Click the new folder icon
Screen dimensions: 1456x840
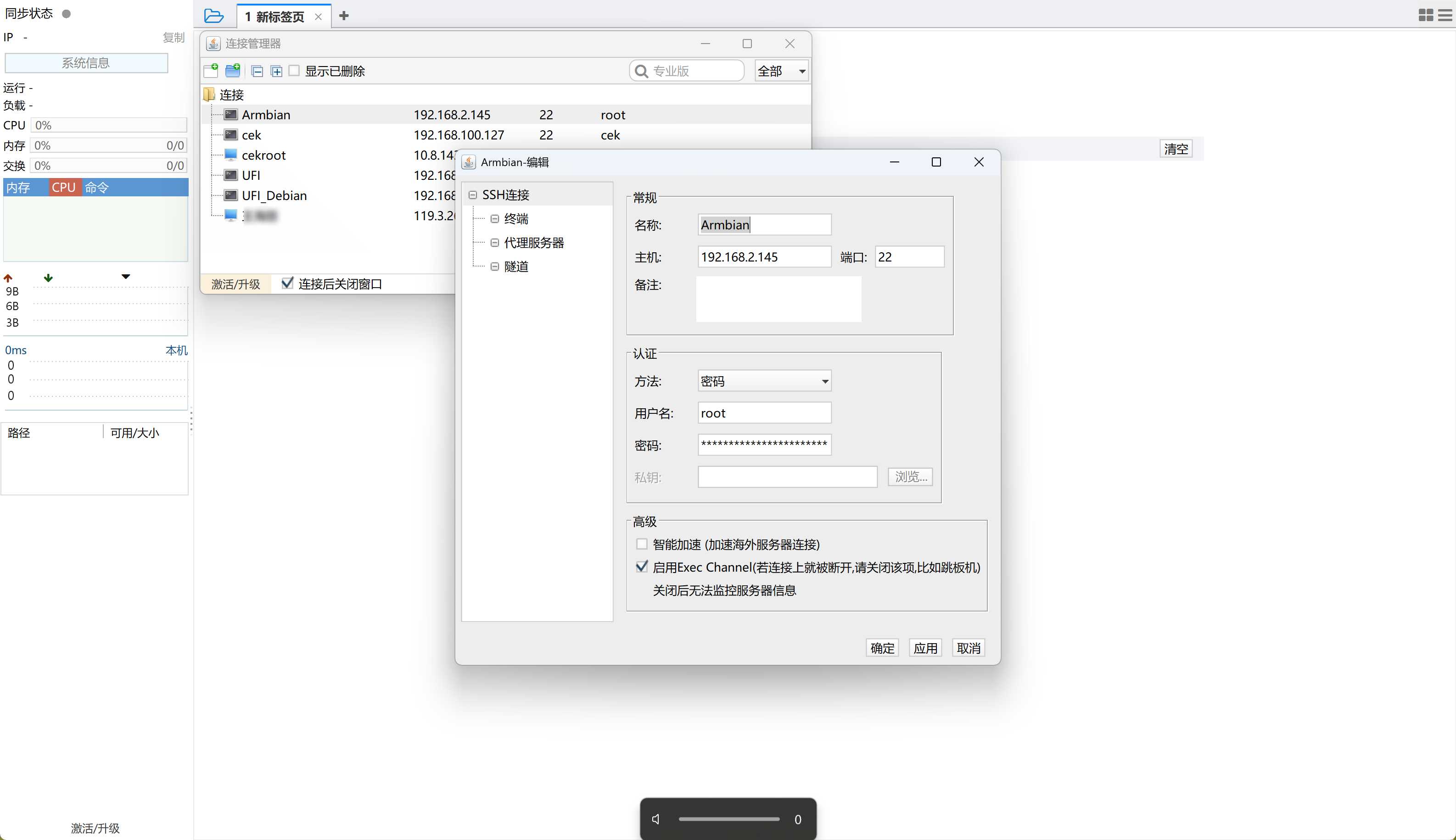[x=233, y=70]
